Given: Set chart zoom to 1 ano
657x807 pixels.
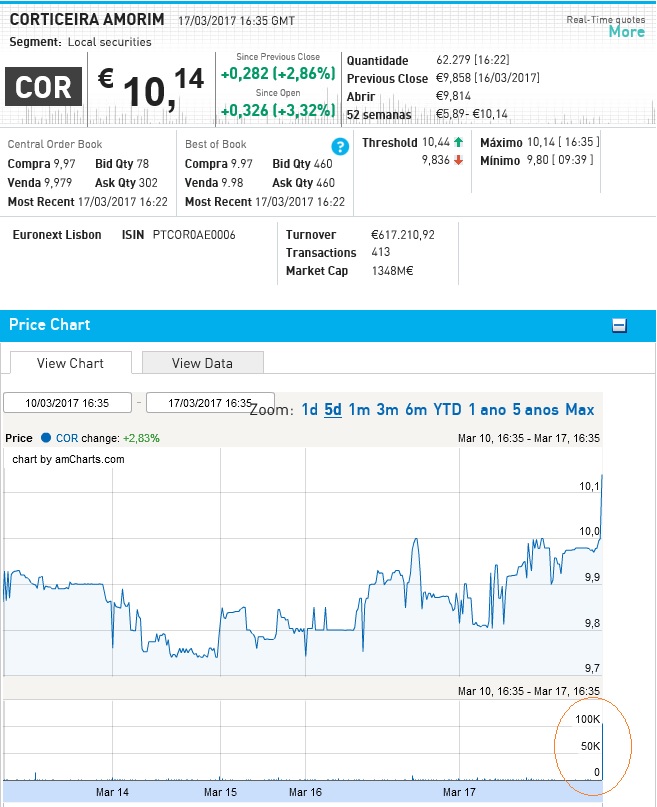Looking at the screenshot, I should (x=487, y=410).
